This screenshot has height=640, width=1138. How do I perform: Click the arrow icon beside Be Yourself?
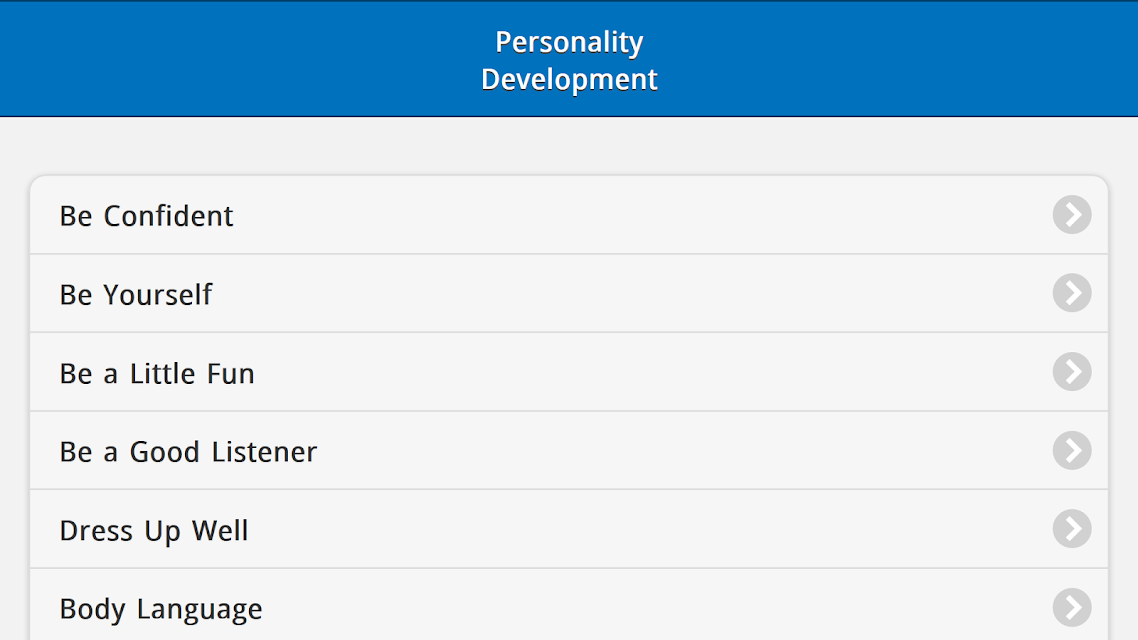(x=1072, y=293)
